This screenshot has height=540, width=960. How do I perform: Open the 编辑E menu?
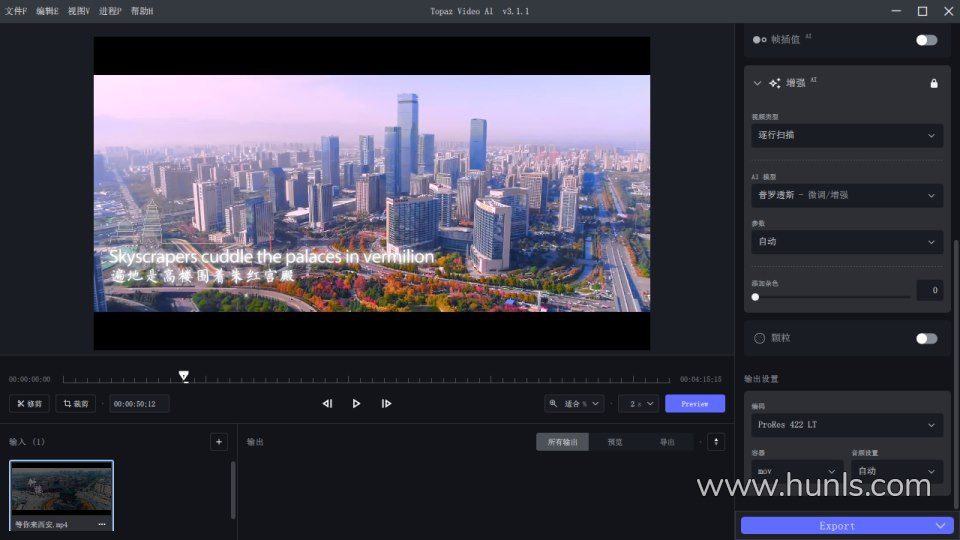point(47,11)
